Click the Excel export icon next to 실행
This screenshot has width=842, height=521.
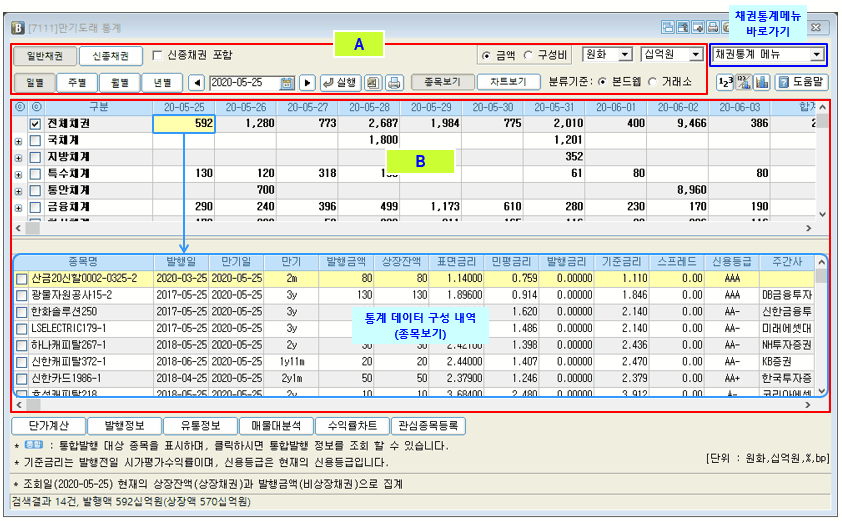[373, 83]
